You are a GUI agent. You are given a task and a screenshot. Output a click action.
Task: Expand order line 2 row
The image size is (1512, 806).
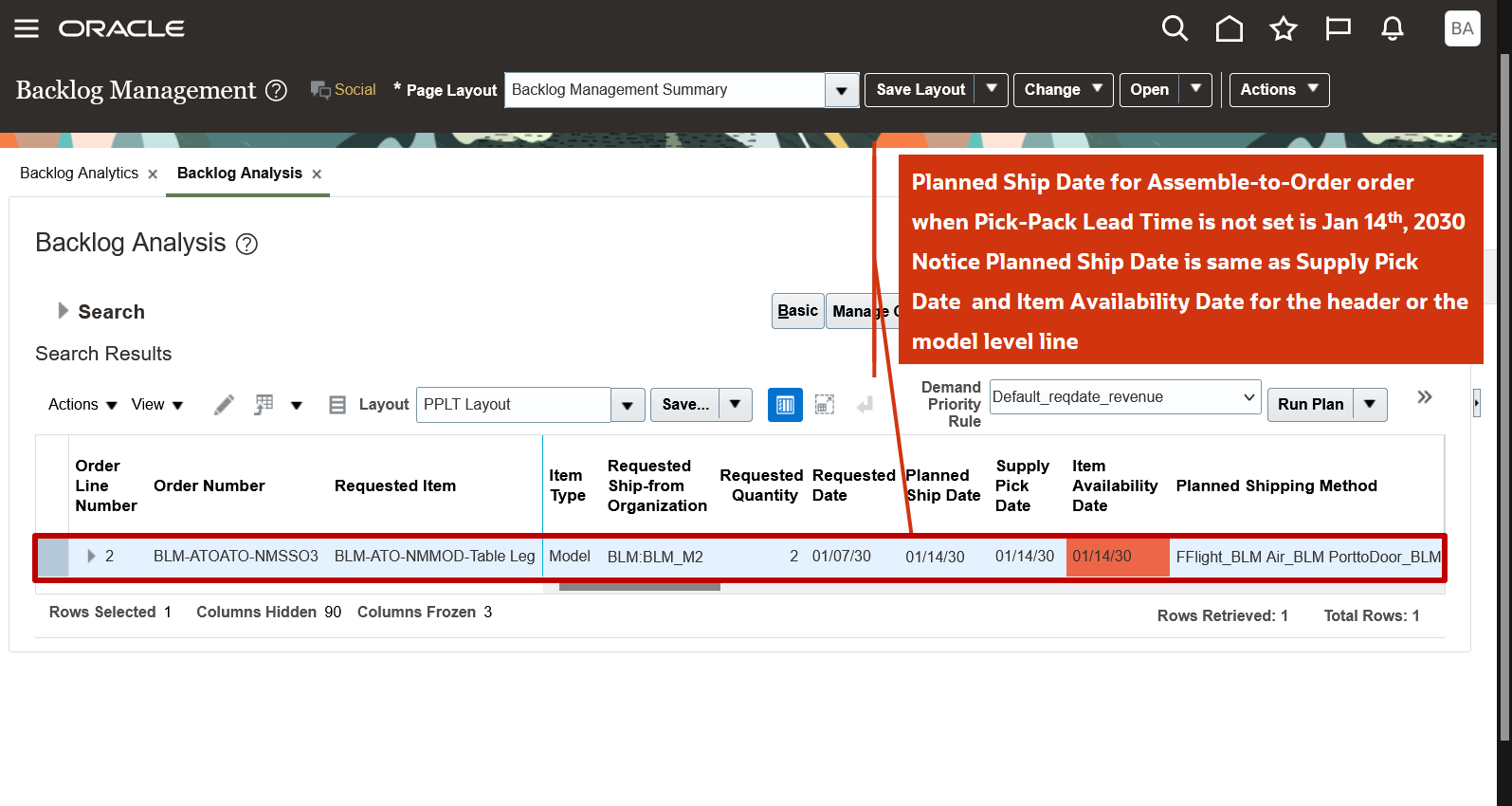[x=91, y=556]
